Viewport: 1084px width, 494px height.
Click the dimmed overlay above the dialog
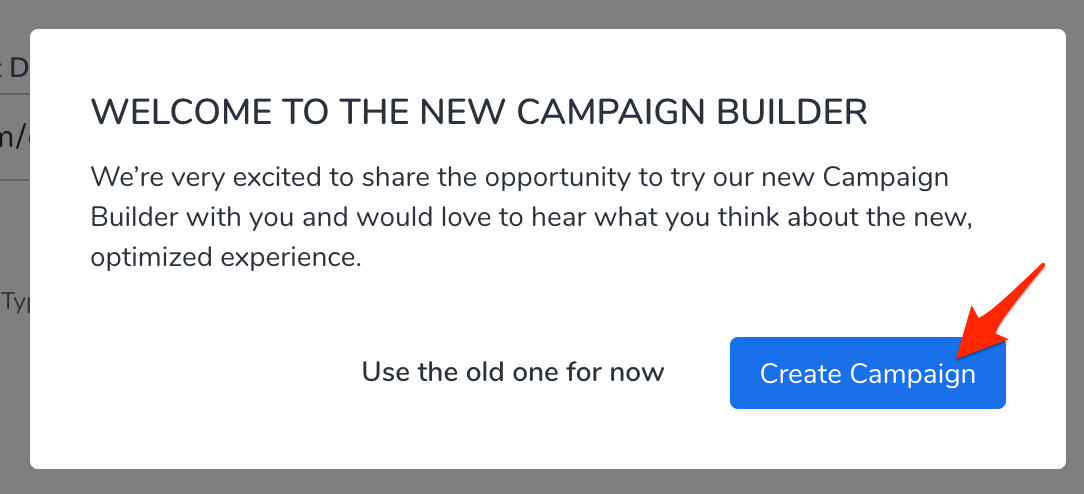[540, 13]
